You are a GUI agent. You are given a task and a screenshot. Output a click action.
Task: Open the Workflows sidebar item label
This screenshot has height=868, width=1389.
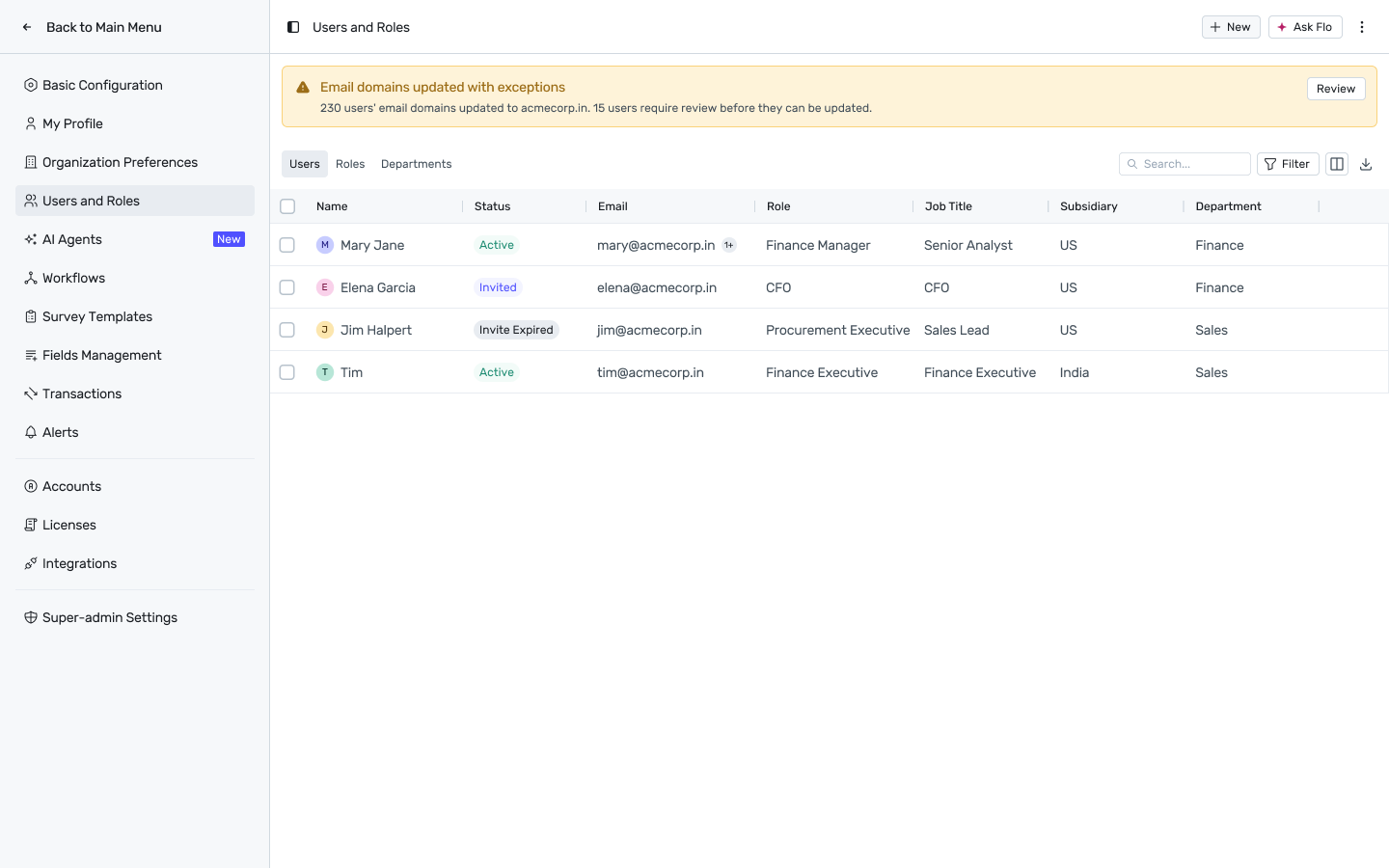(x=73, y=278)
